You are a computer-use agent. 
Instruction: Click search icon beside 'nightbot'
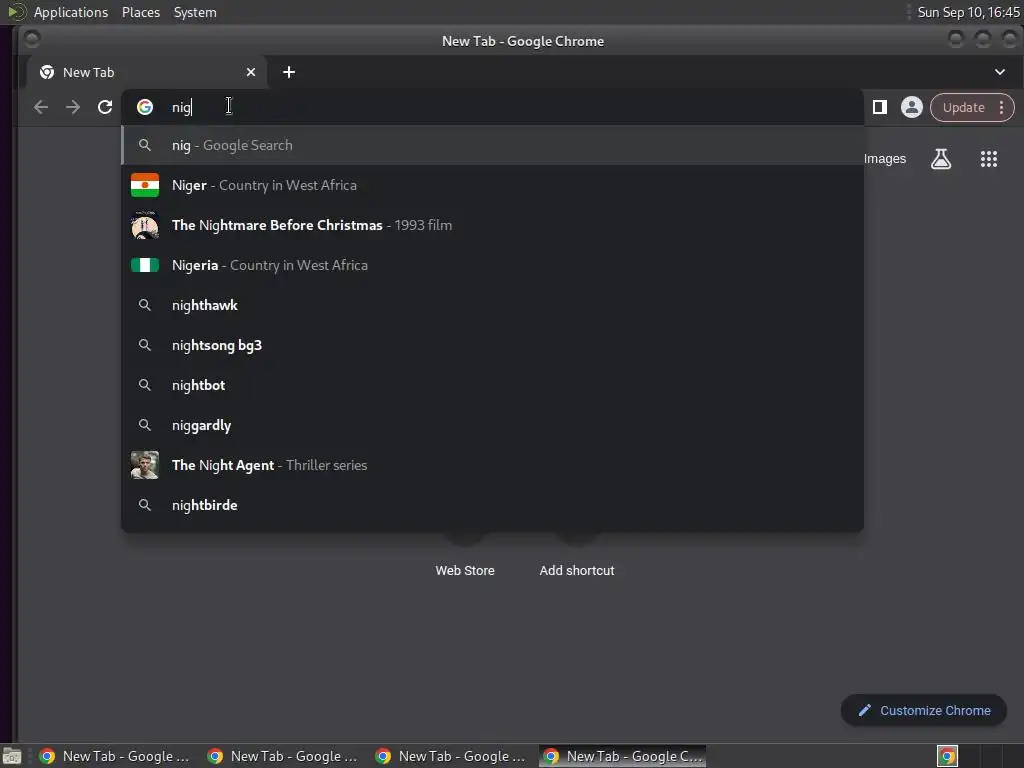[145, 385]
